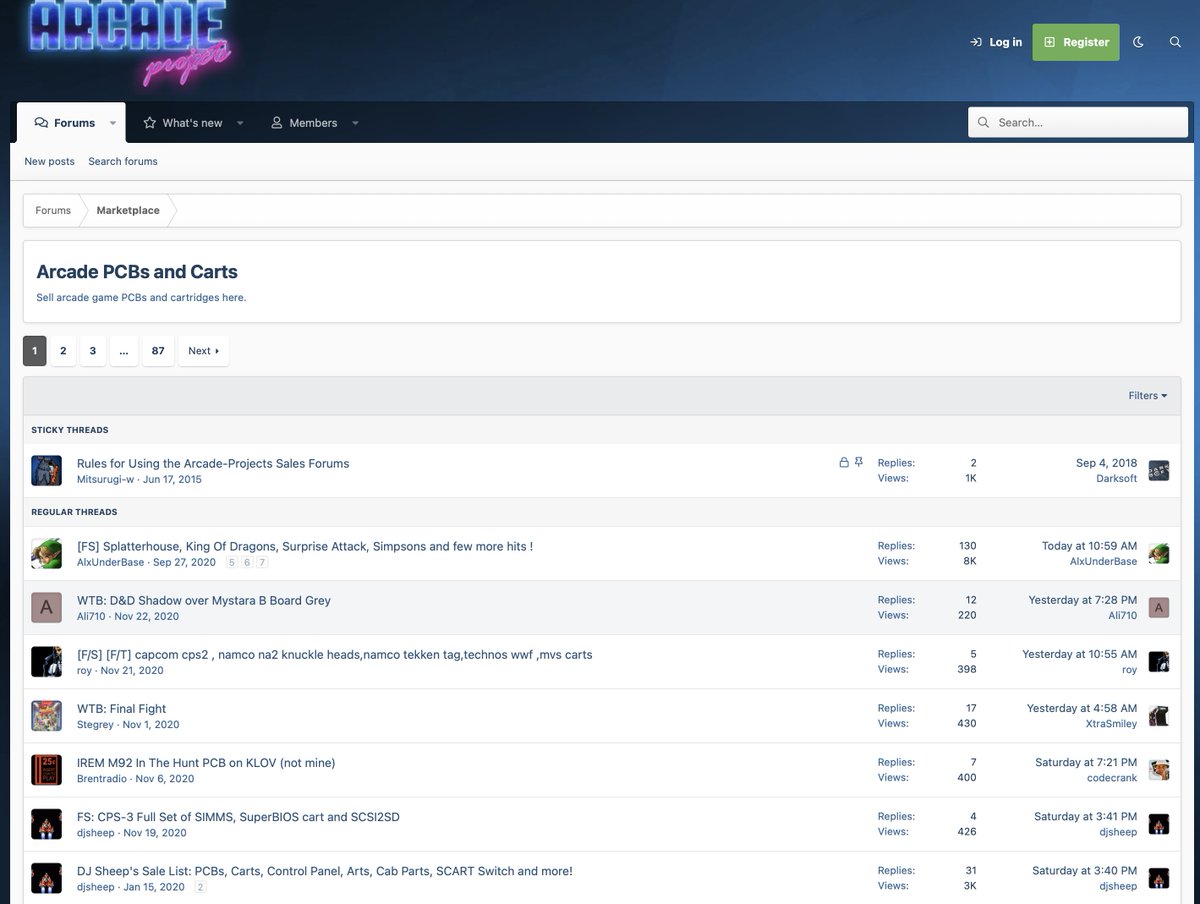
Task: Open roy's last-poster avatar
Action: 1159,662
